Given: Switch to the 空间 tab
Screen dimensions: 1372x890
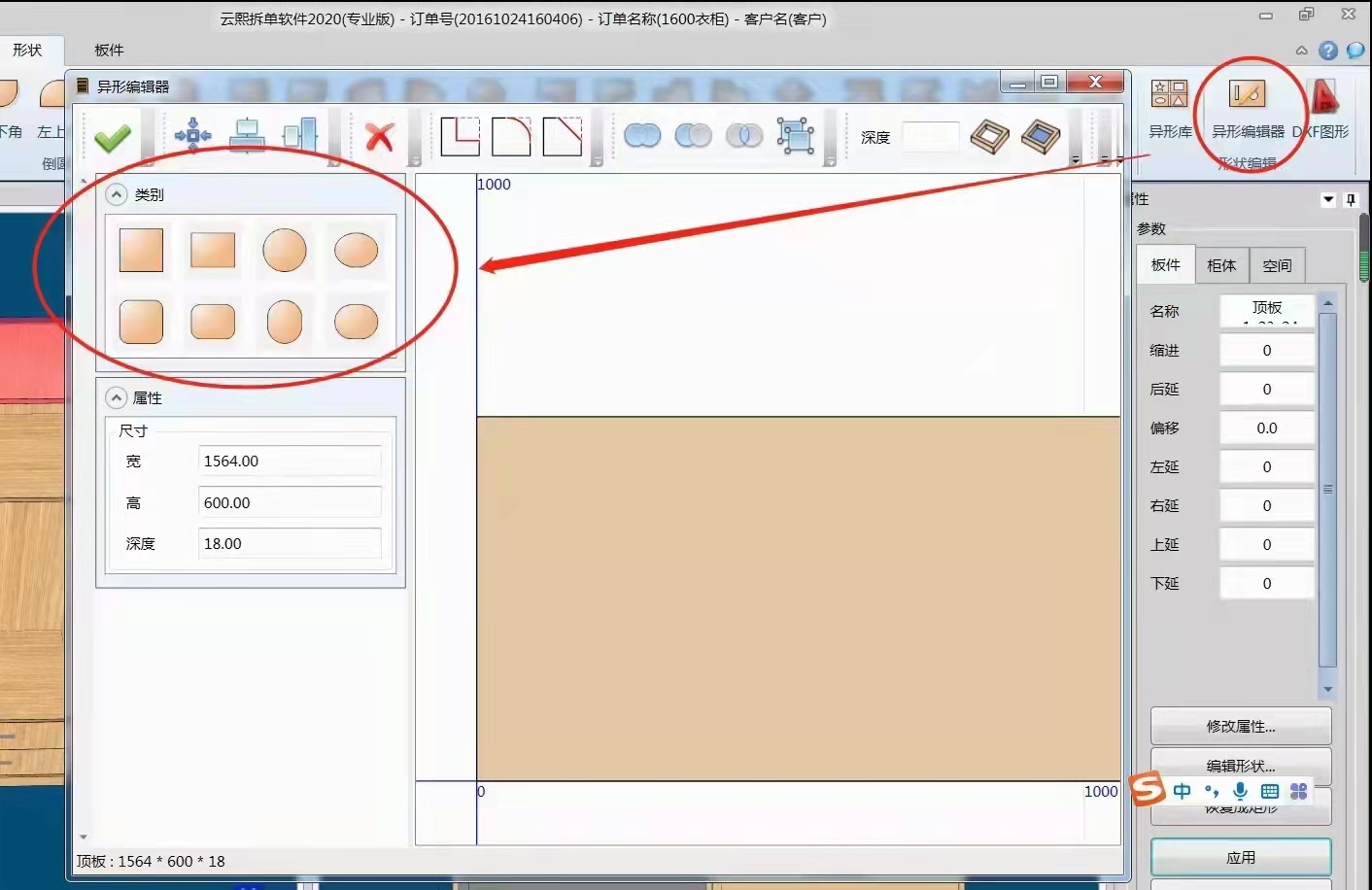Looking at the screenshot, I should pyautogui.click(x=1277, y=265).
